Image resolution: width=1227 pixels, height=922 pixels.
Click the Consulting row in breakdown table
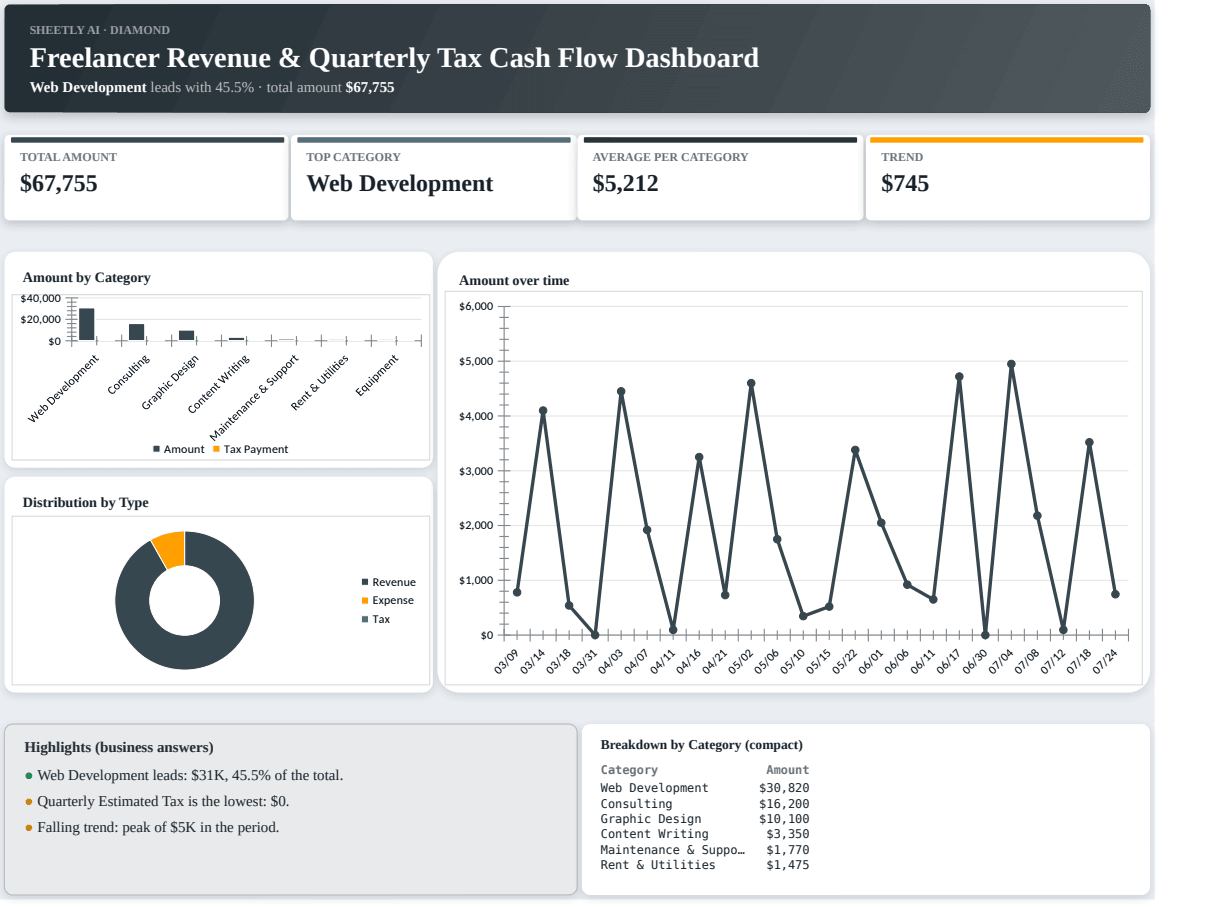(x=705, y=803)
